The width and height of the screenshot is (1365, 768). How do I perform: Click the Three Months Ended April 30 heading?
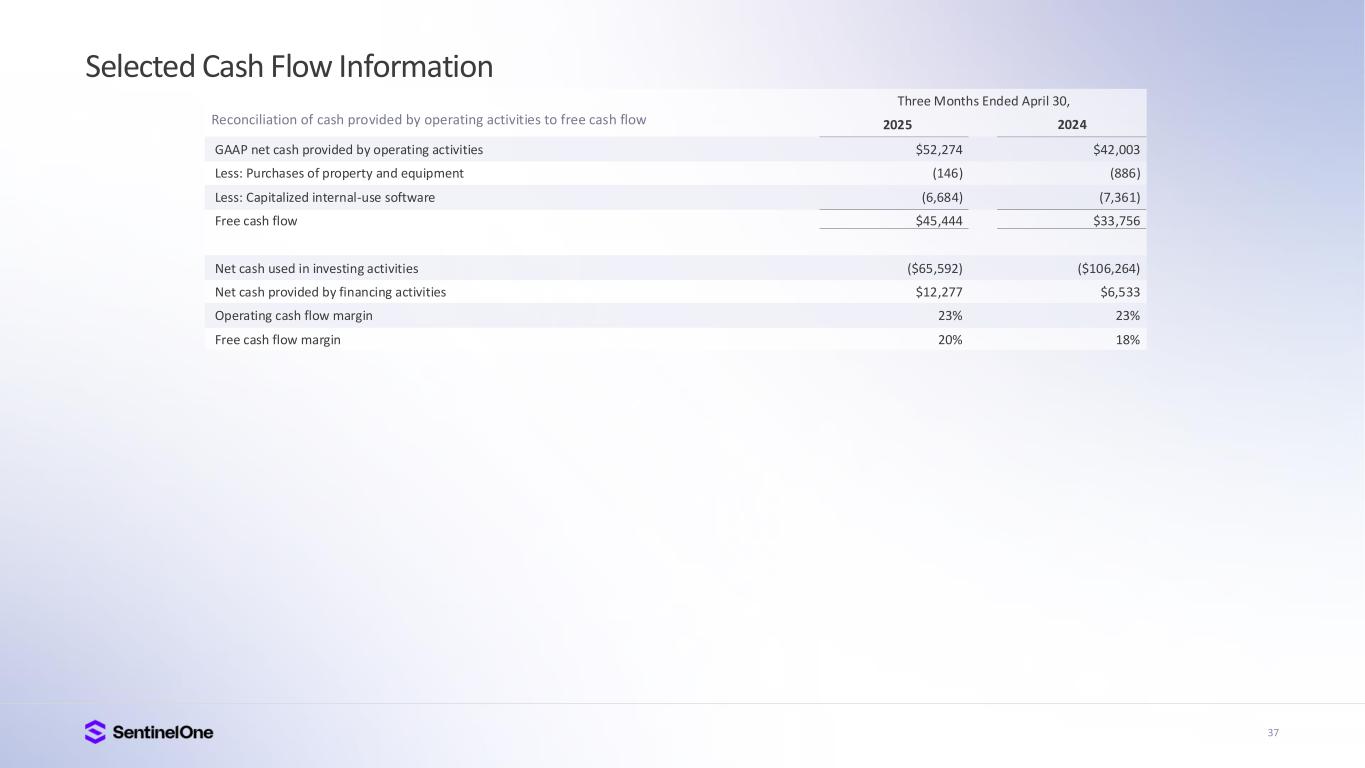click(983, 101)
